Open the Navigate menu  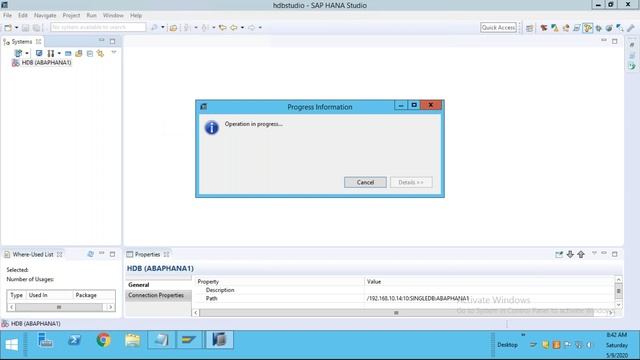[x=45, y=16]
